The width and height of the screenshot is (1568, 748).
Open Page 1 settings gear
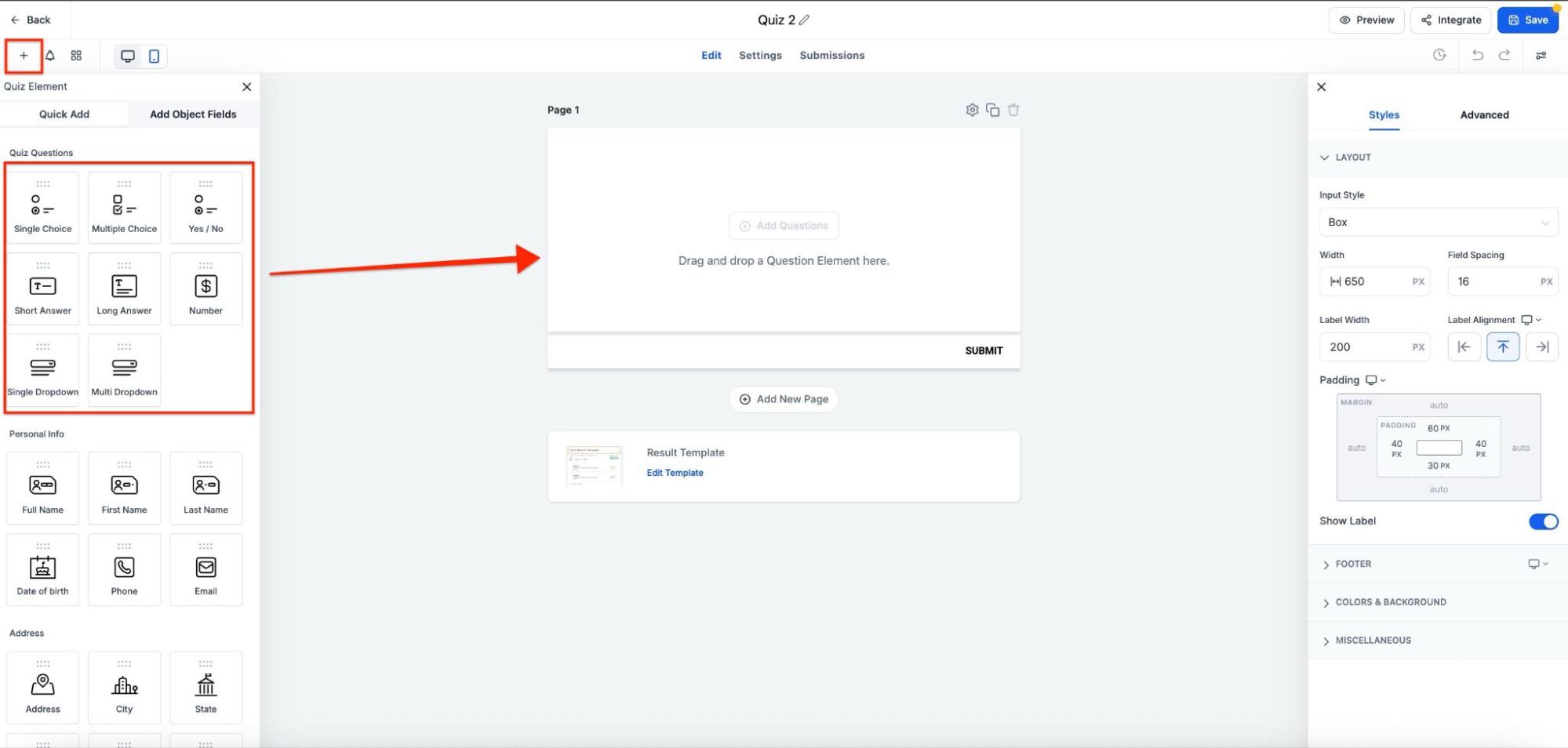coord(972,110)
